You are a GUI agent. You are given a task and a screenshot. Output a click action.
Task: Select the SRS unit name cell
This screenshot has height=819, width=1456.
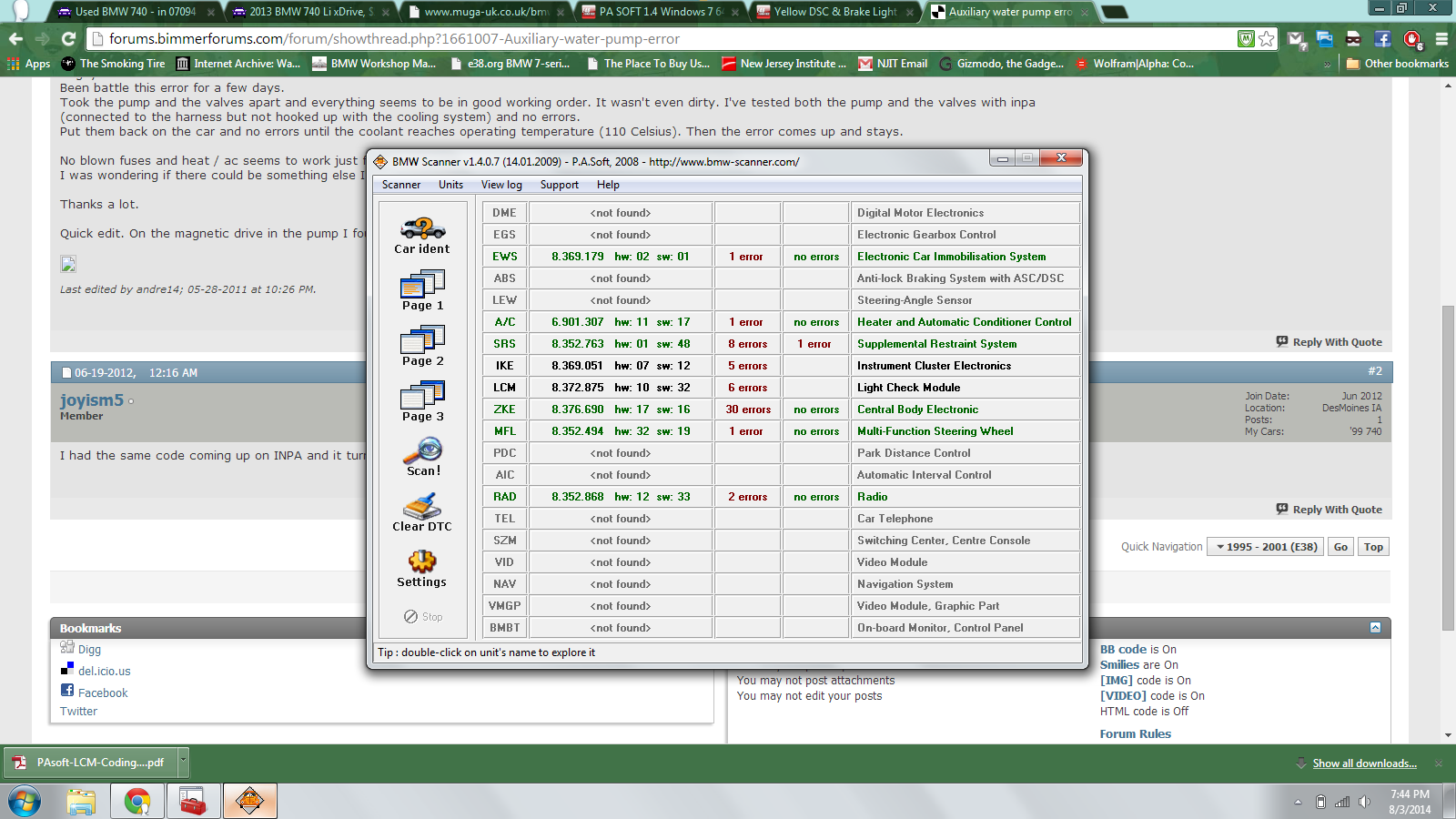tap(504, 344)
